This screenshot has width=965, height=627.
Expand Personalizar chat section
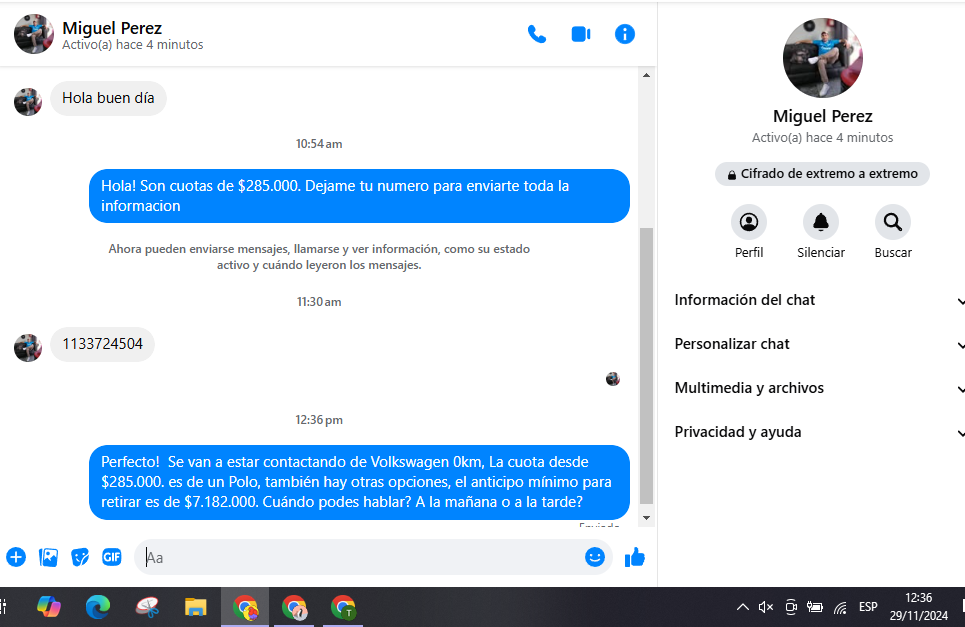pyautogui.click(x=819, y=344)
